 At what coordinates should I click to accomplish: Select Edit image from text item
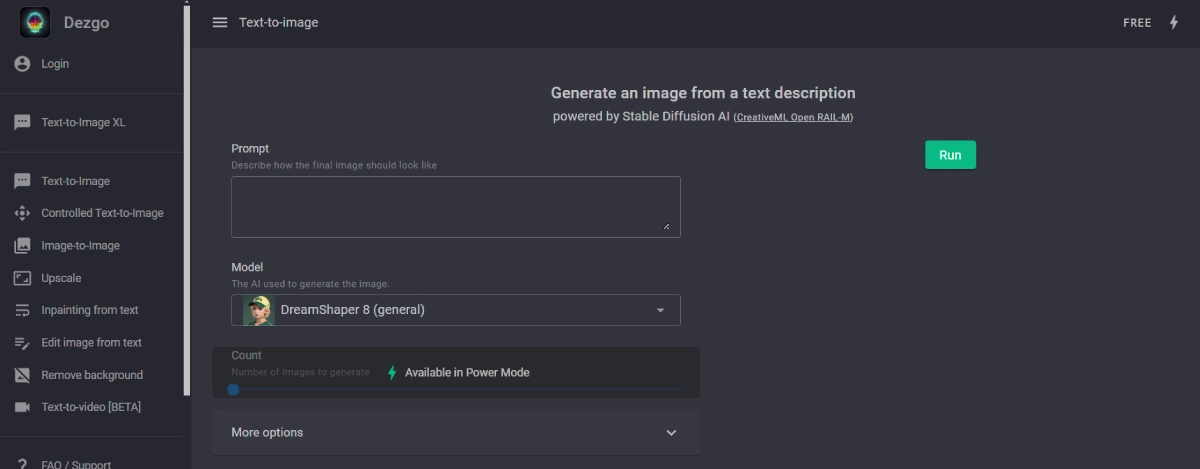tap(91, 343)
